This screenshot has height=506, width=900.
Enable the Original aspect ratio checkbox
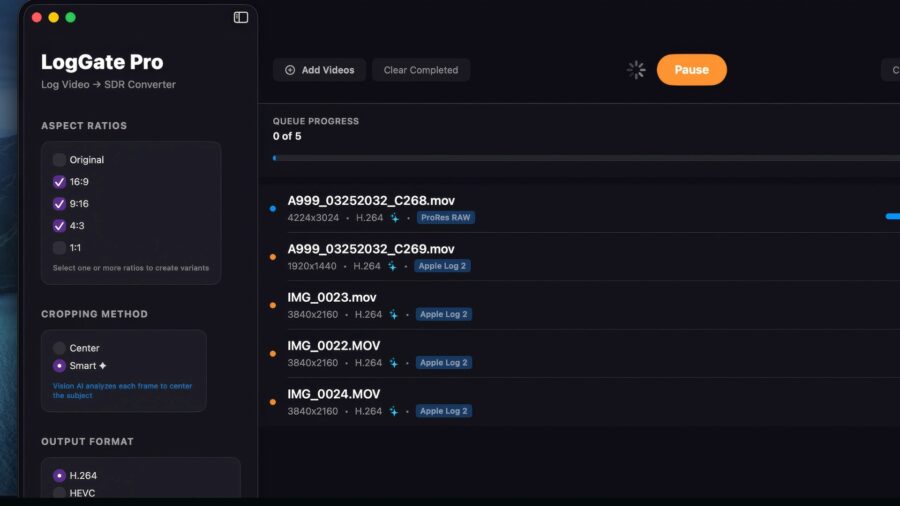[59, 159]
